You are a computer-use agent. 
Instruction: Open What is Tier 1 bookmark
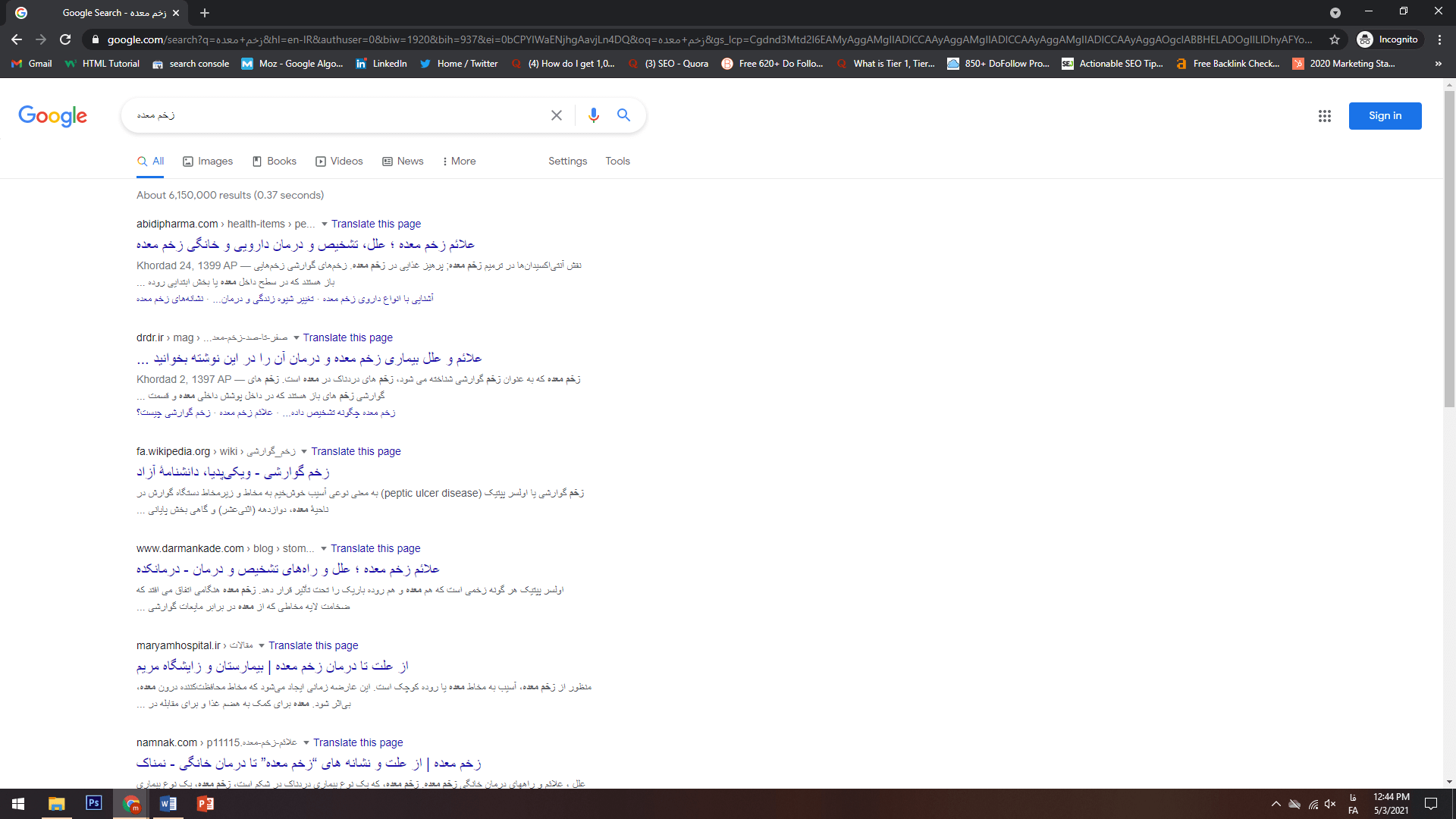pos(886,64)
